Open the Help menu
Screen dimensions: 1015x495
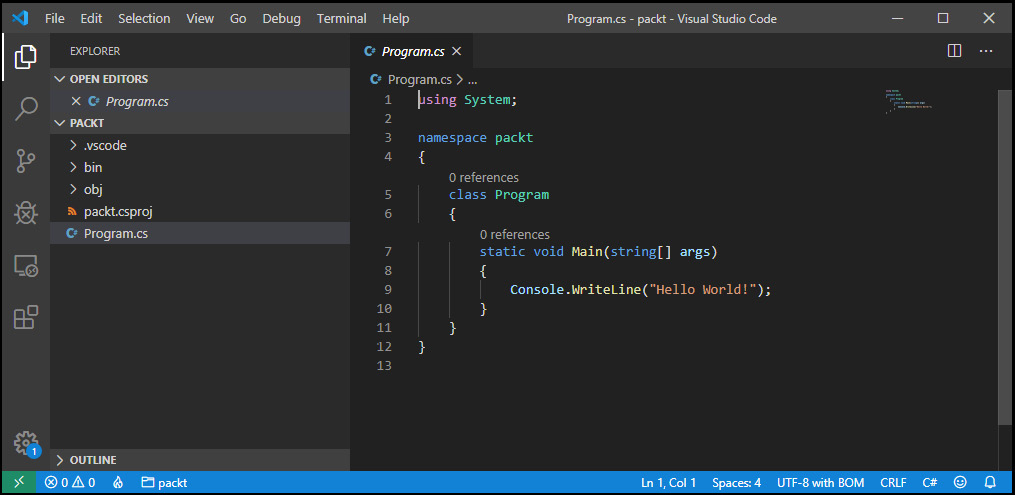click(x=396, y=19)
